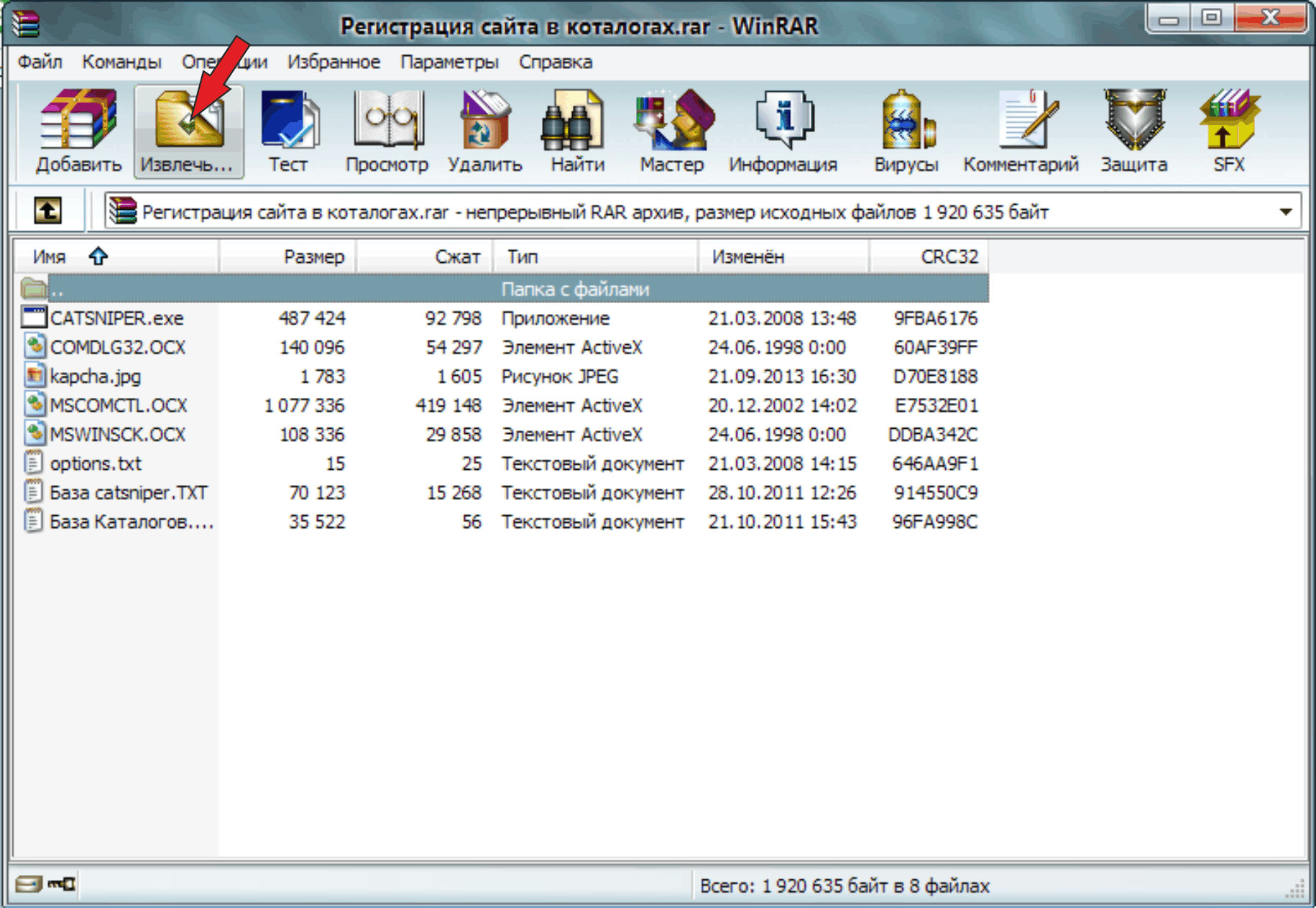
Task: Click the archive path address field
Action: click(x=702, y=212)
